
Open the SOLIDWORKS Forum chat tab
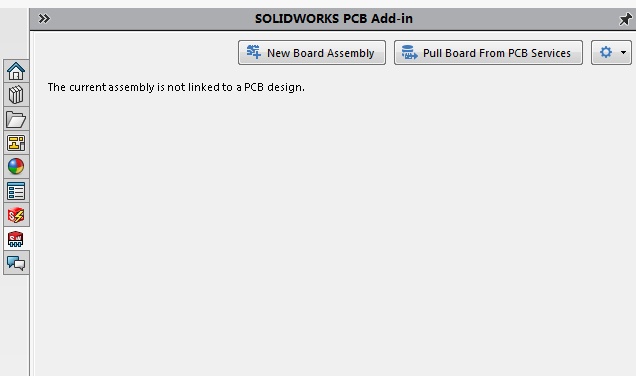[x=16, y=263]
